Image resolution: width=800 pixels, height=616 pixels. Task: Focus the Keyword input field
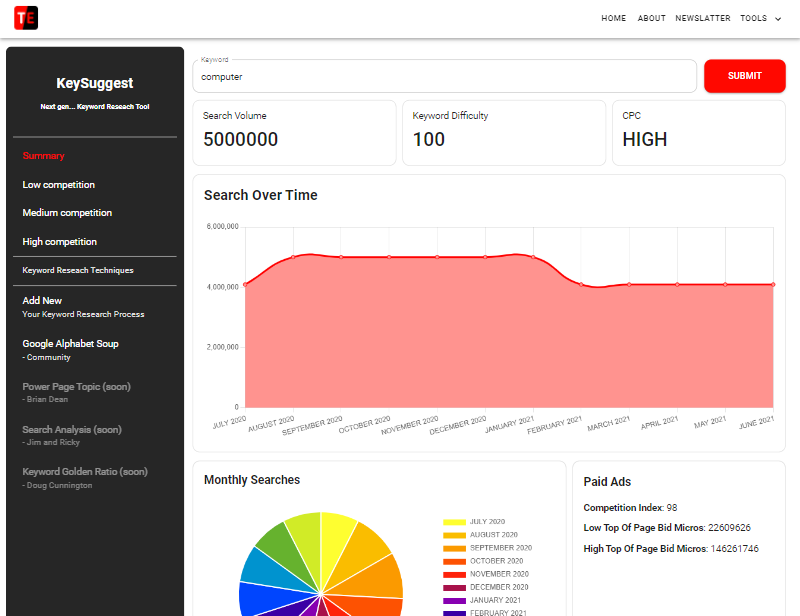[x=444, y=77]
